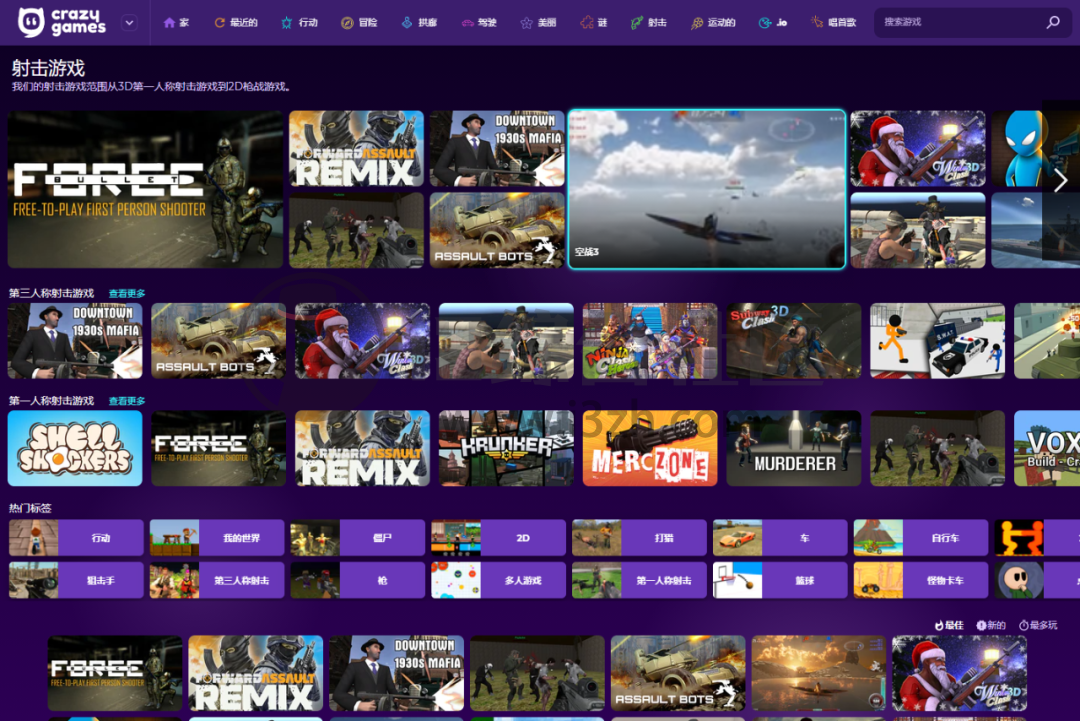Select the 多人游戏 multiplayer tag
Image resolution: width=1080 pixels, height=721 pixels.
pos(499,581)
